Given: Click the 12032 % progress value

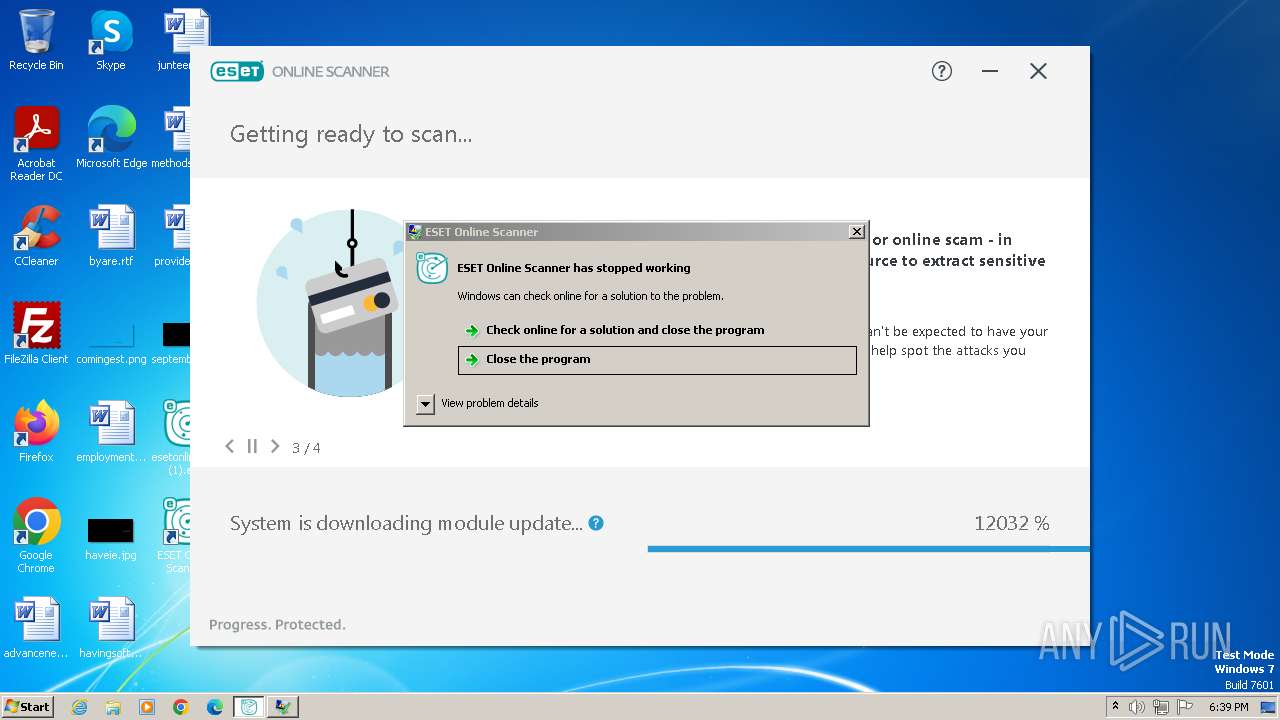Looking at the screenshot, I should click(x=1012, y=523).
